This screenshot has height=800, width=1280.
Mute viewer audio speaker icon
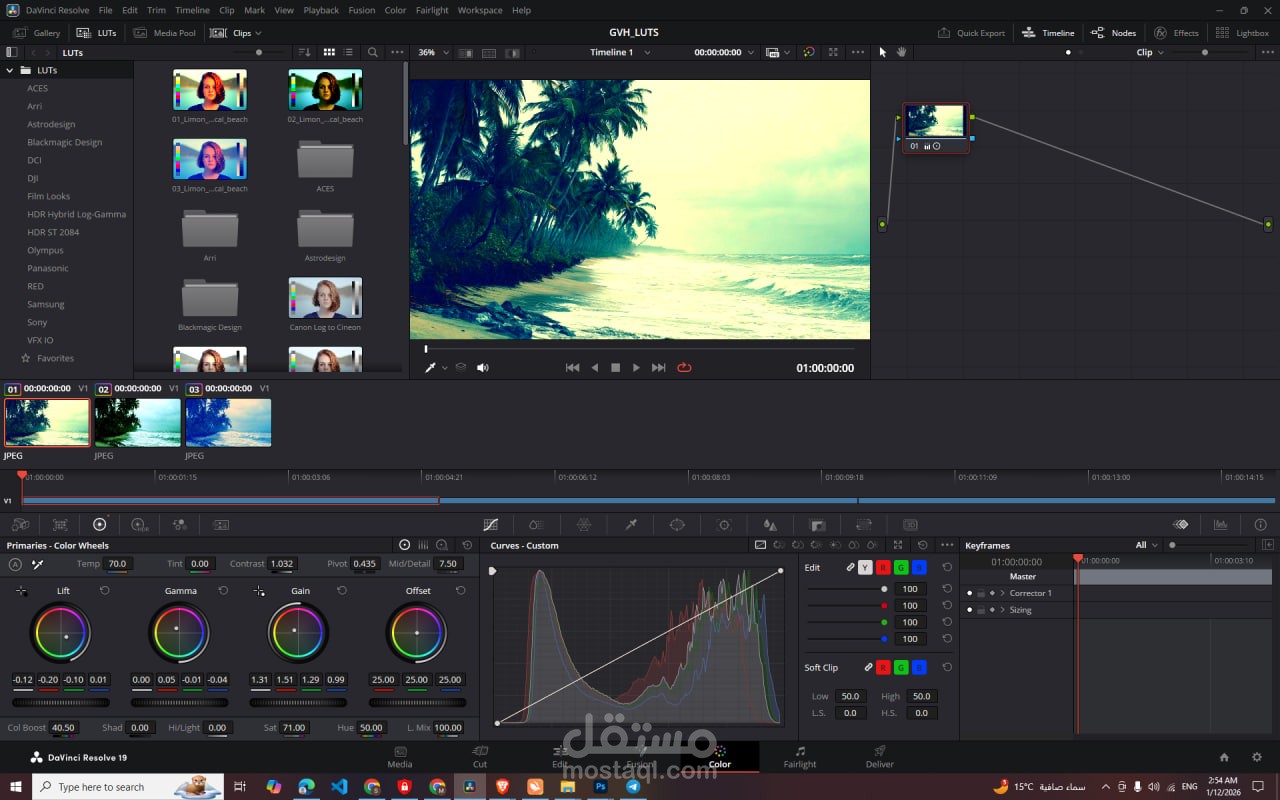coord(482,368)
